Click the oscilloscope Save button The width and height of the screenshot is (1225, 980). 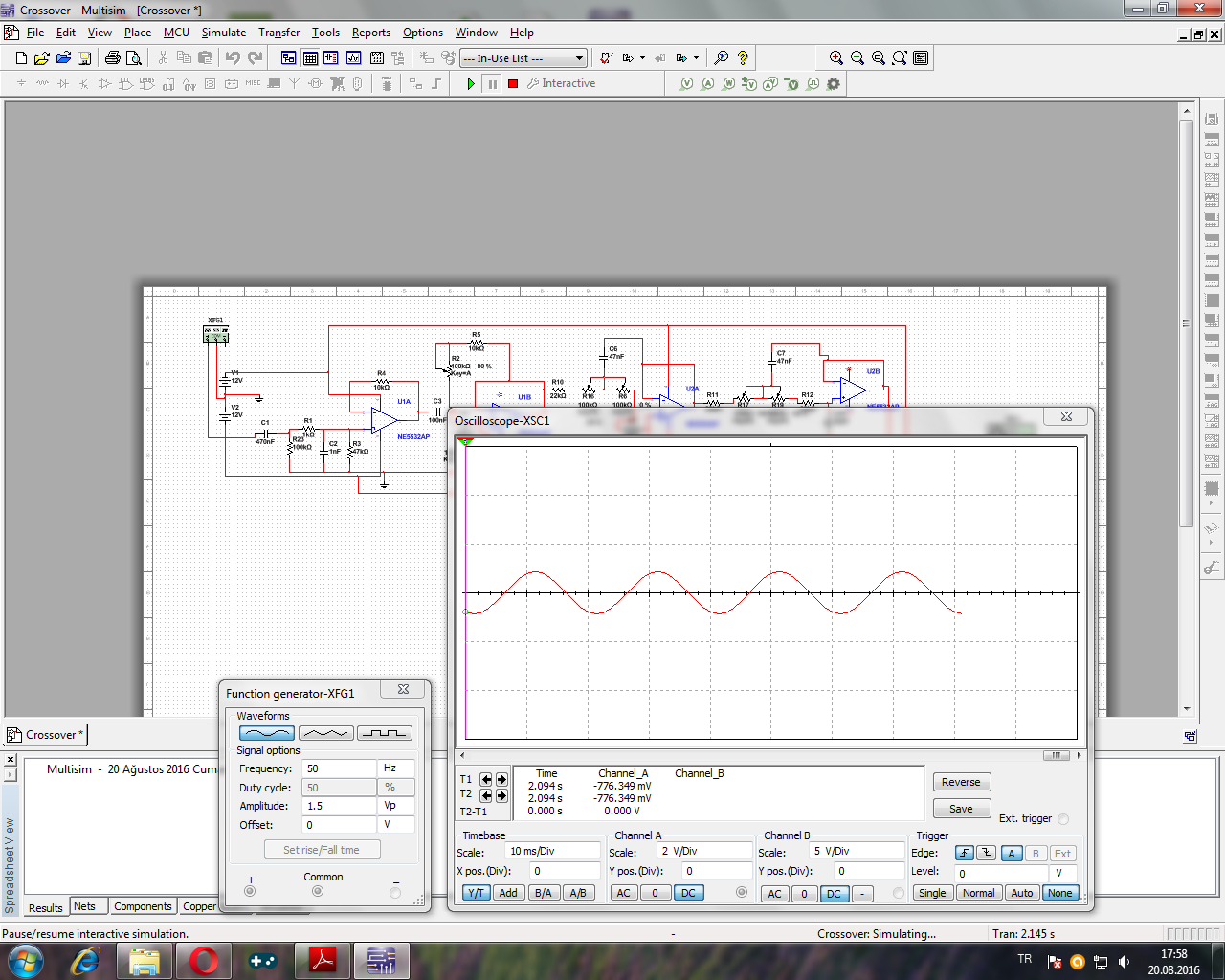961,809
